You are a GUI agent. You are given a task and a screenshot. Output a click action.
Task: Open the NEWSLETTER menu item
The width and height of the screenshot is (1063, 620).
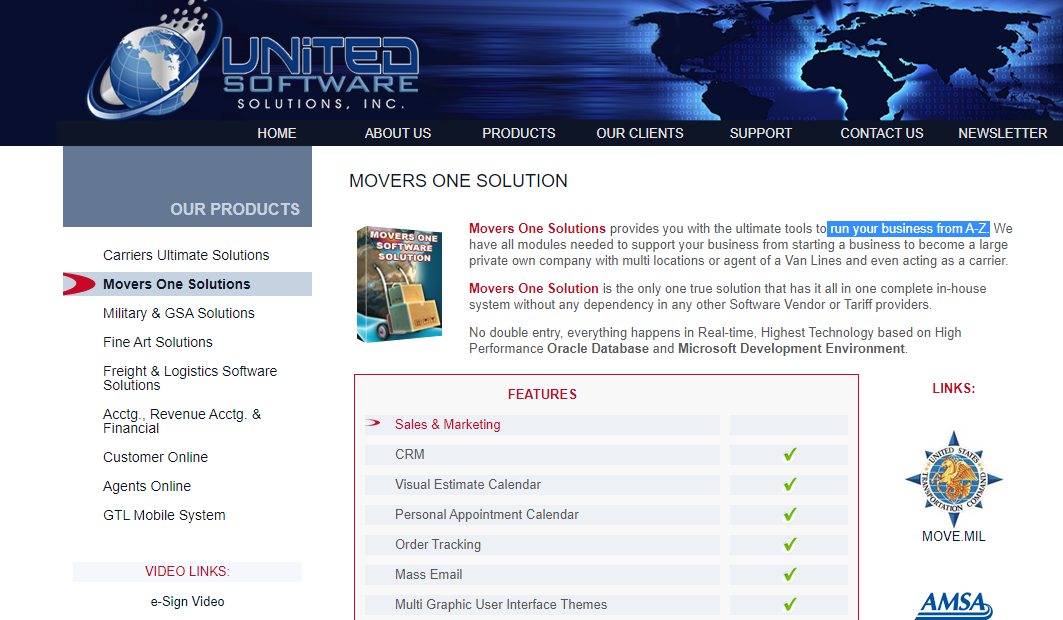[1003, 133]
